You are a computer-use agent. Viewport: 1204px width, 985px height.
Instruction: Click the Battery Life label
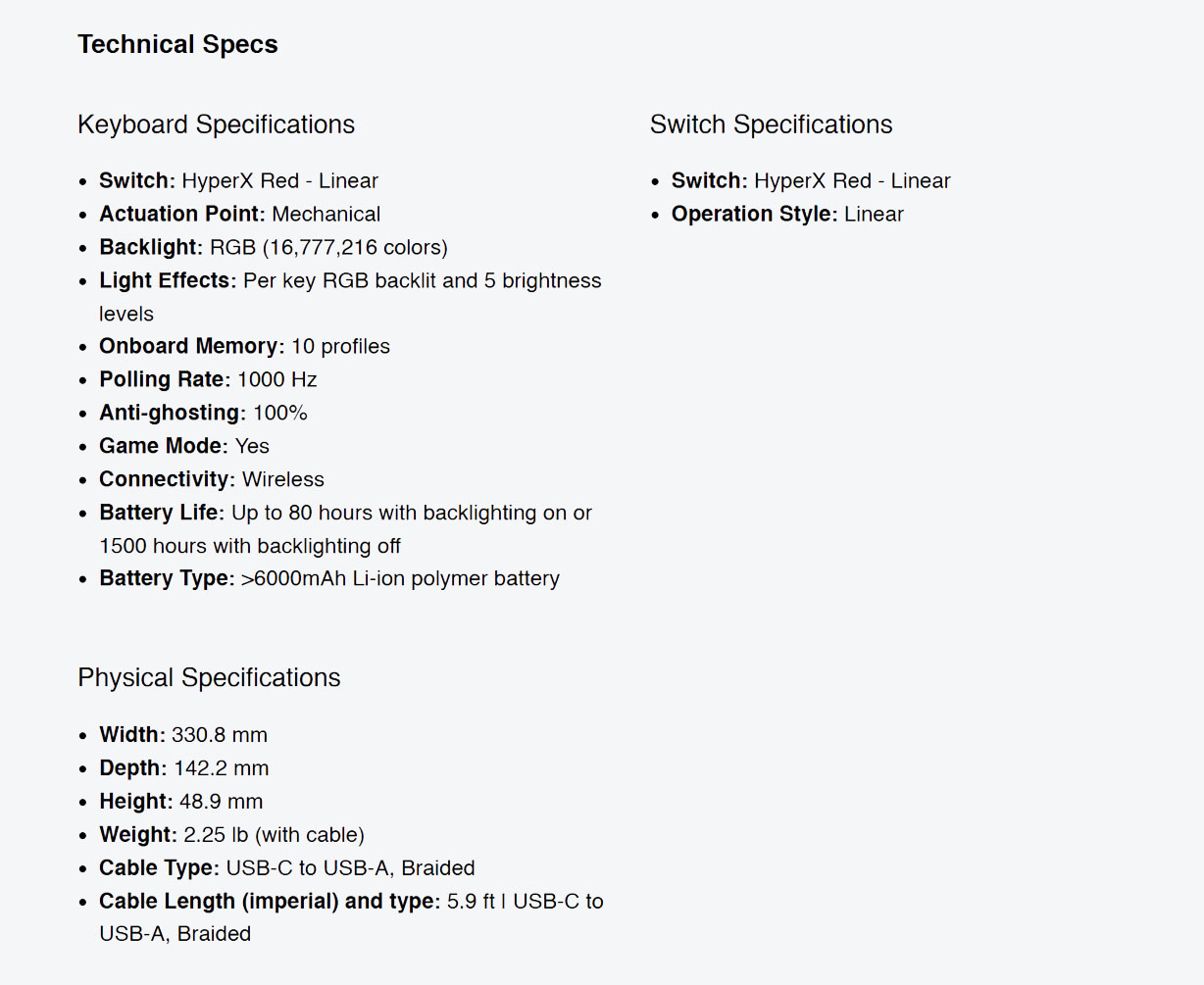point(162,513)
